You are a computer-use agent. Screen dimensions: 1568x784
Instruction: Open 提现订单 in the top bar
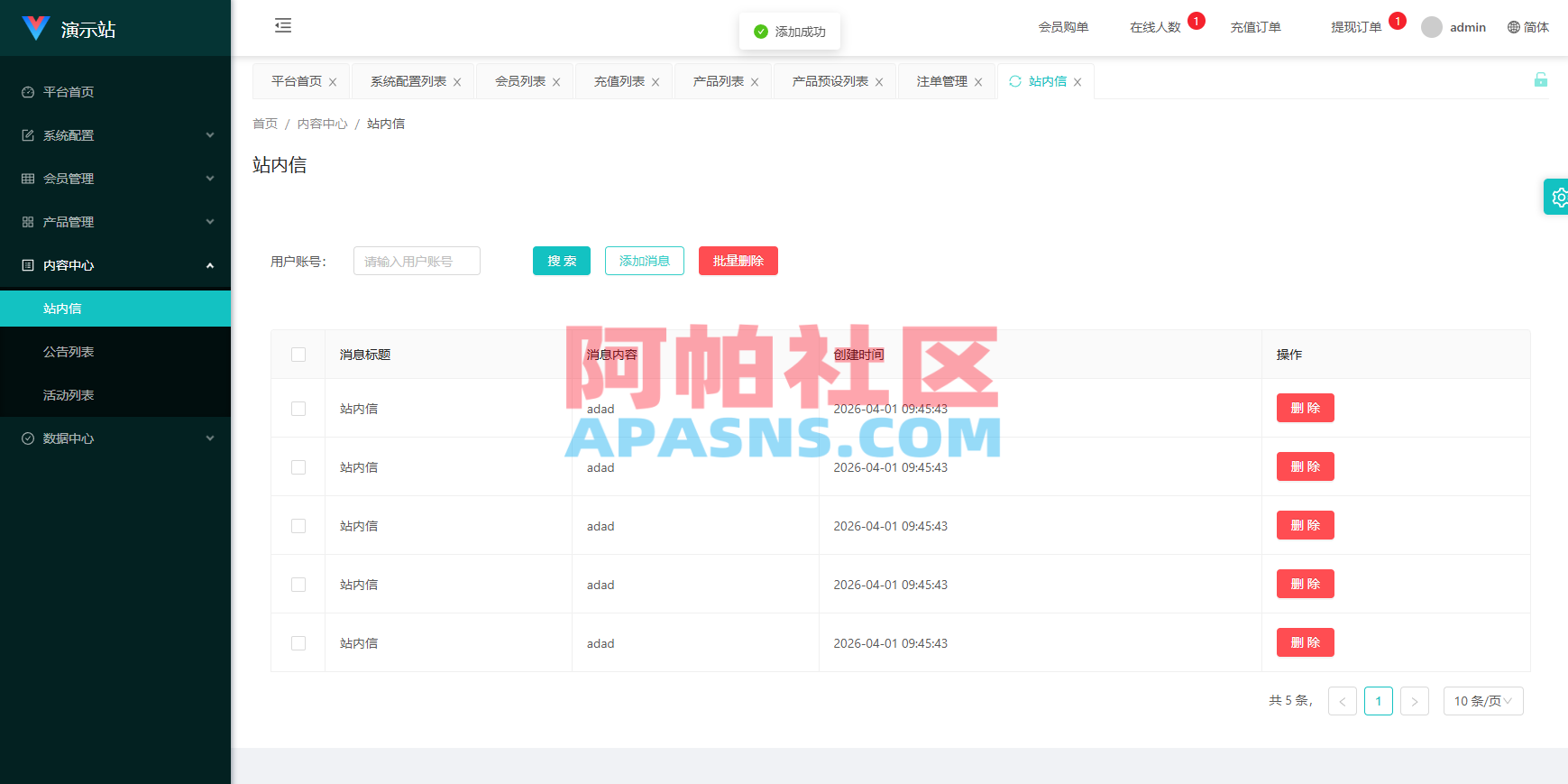pos(1356,27)
